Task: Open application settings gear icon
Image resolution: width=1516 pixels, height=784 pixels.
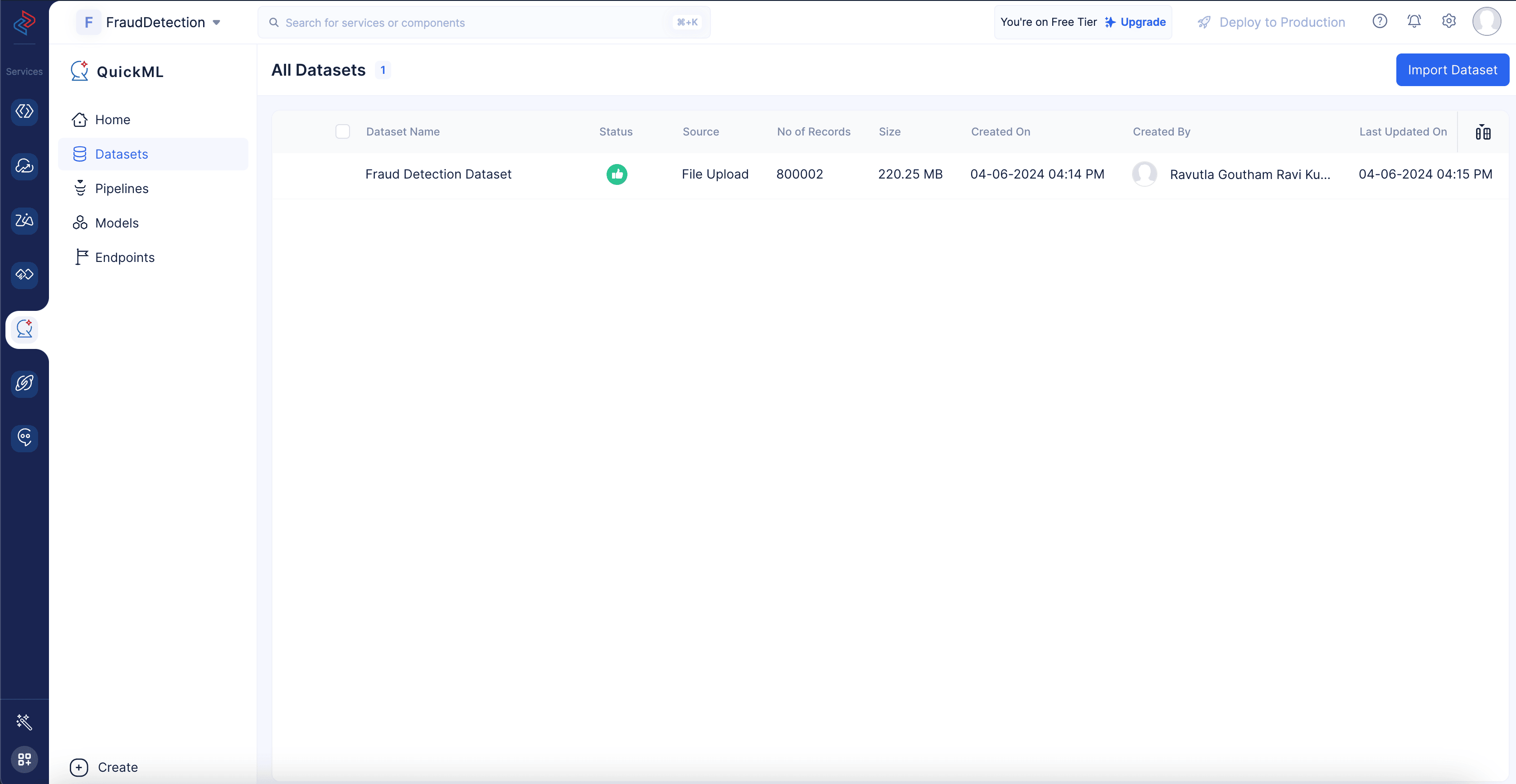Action: pyautogui.click(x=1448, y=21)
